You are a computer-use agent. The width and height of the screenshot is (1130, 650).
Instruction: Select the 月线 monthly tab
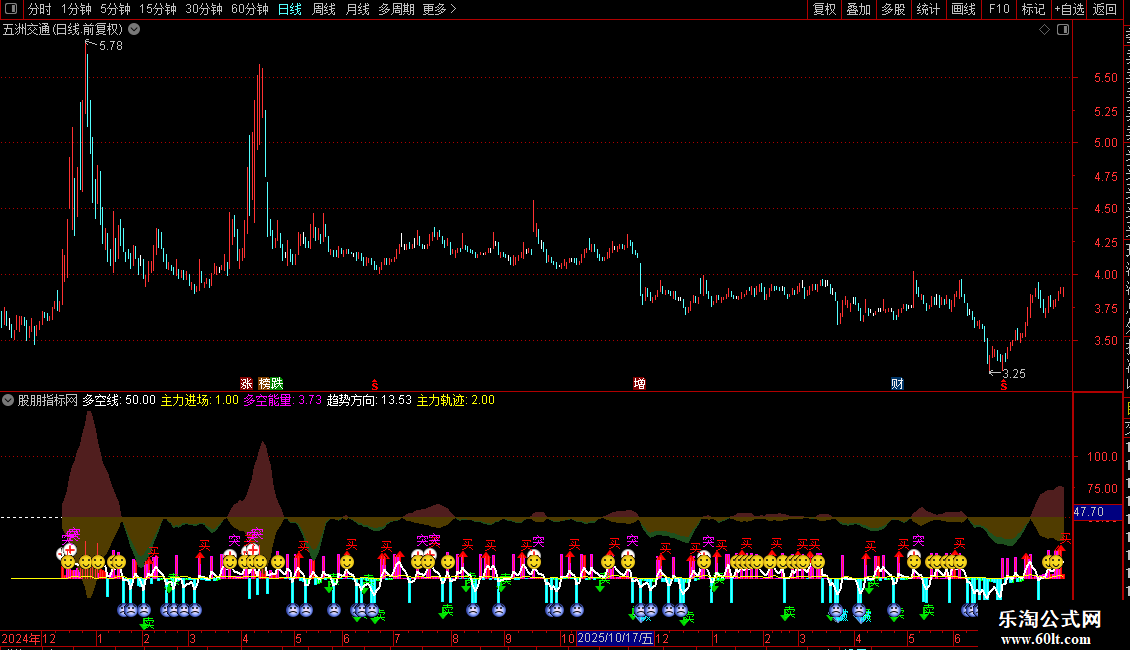coord(357,9)
